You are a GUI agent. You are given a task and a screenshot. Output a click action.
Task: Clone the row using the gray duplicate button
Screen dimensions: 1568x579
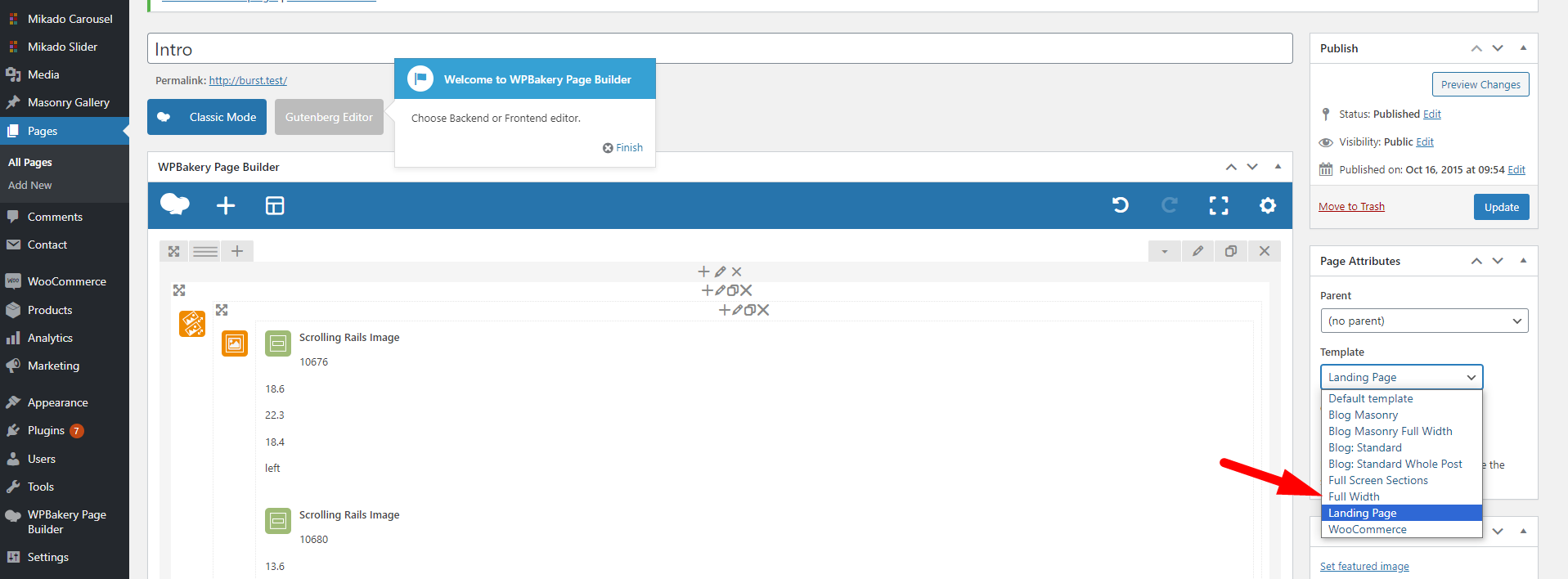point(1231,251)
